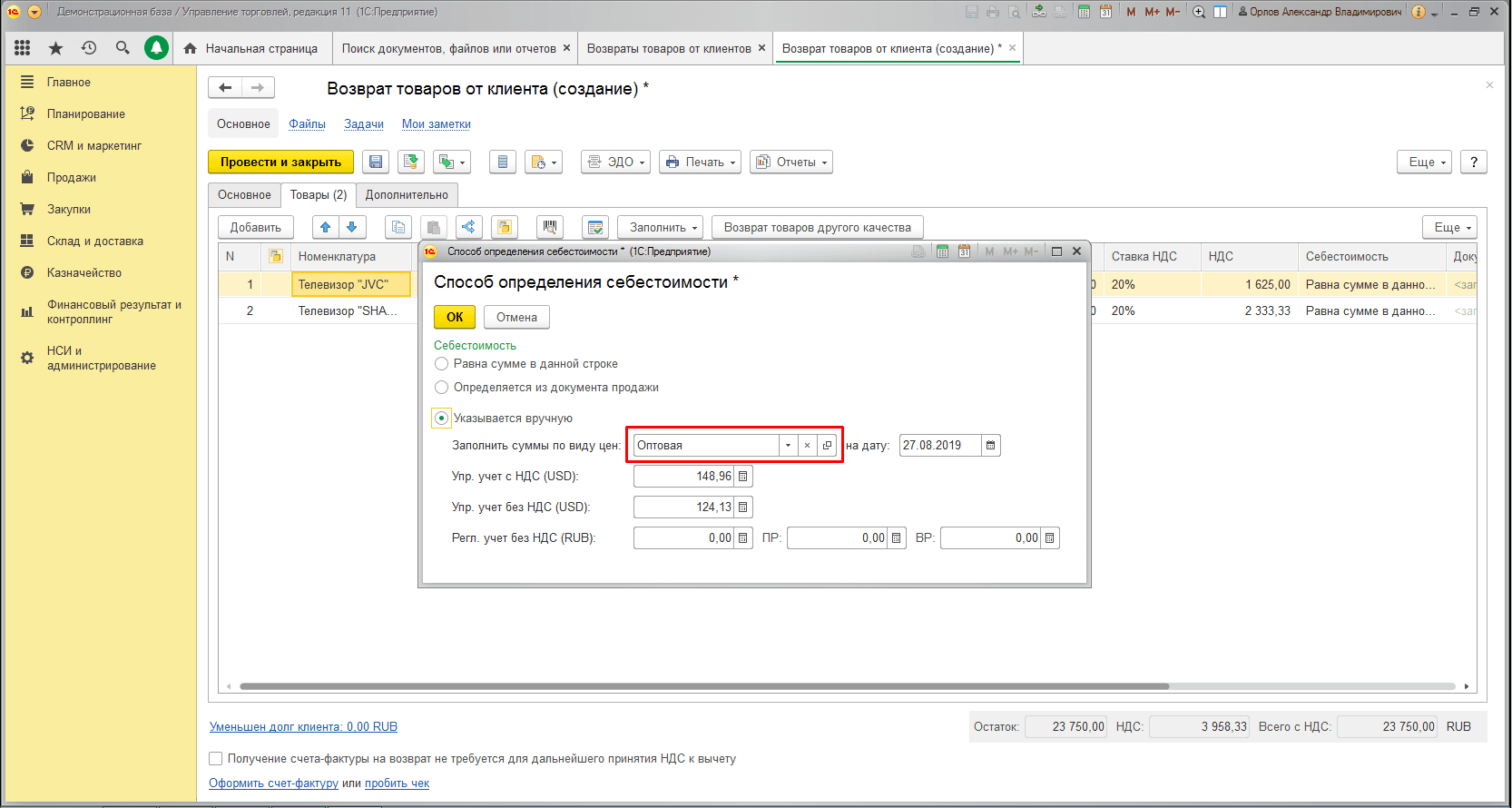Open the table Еще menu

1450,227
